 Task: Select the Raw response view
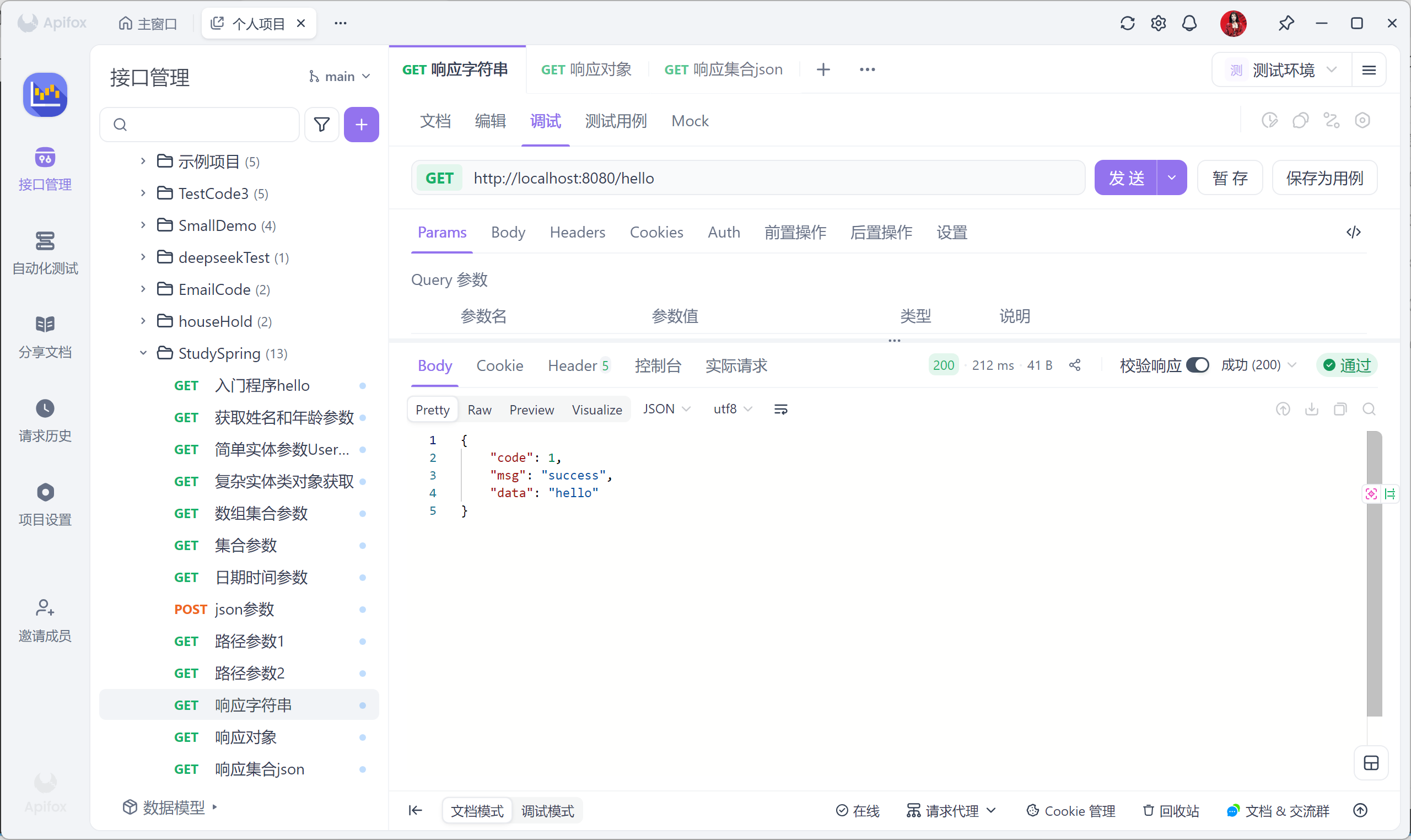coord(479,409)
